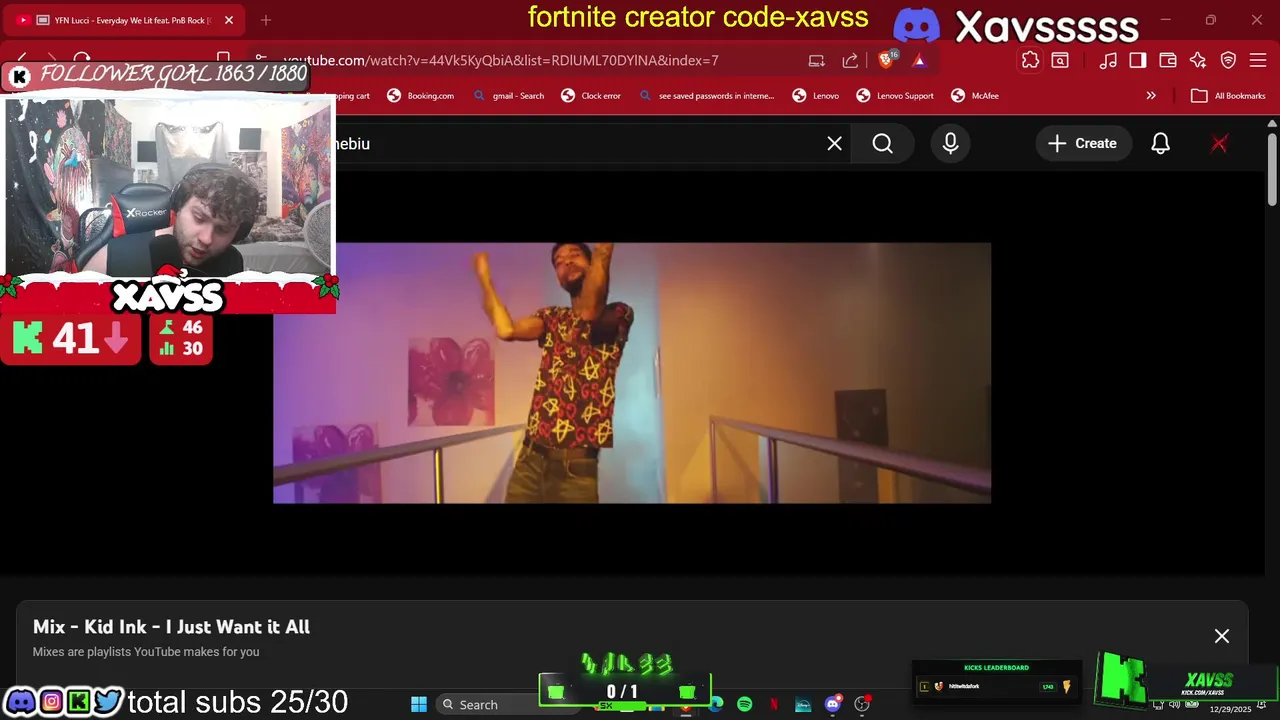Click the voice search microphone button

coord(950,144)
